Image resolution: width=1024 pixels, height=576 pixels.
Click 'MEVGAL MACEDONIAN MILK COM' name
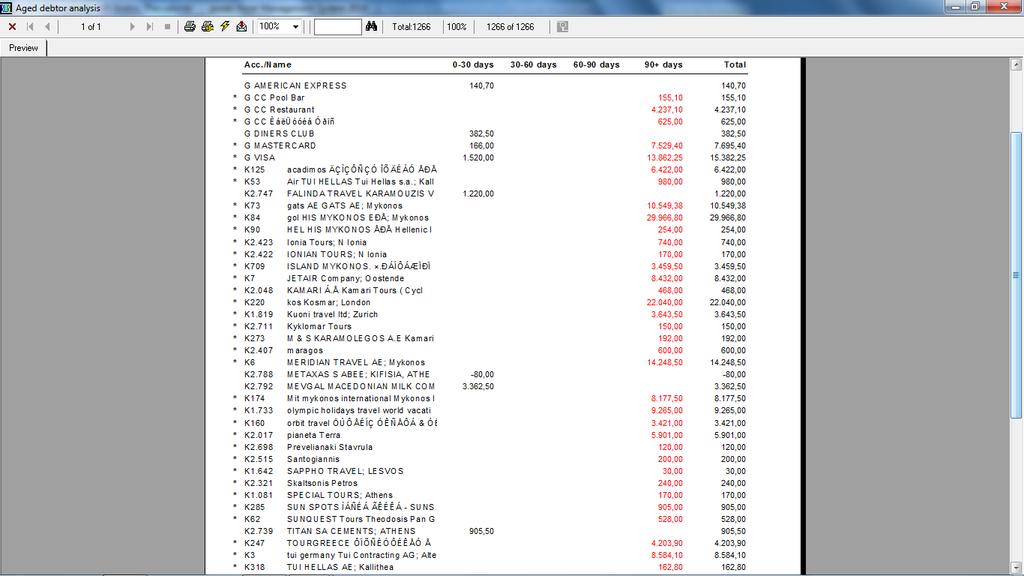click(361, 387)
